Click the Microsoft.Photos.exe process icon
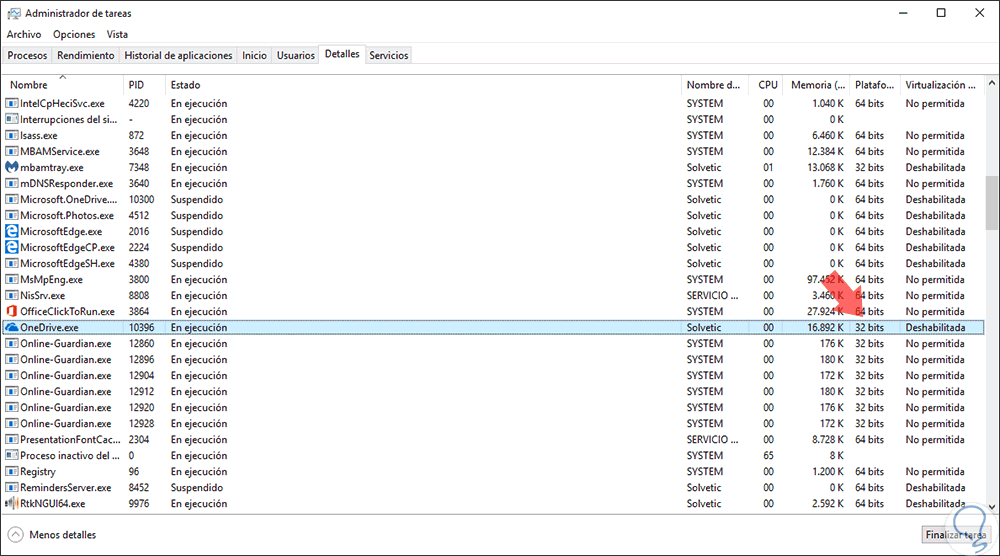The image size is (1000, 556). [11, 216]
